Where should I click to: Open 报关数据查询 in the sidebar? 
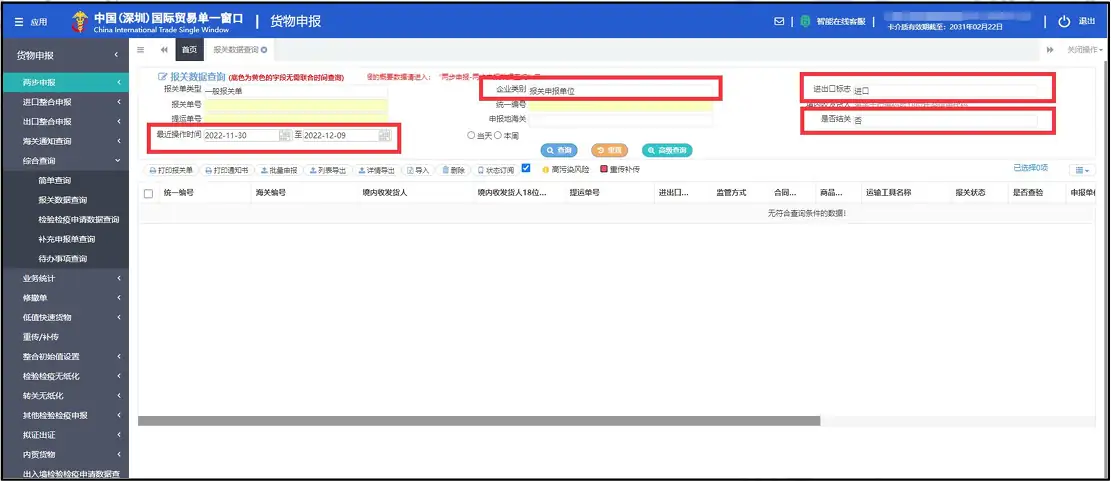(63, 200)
